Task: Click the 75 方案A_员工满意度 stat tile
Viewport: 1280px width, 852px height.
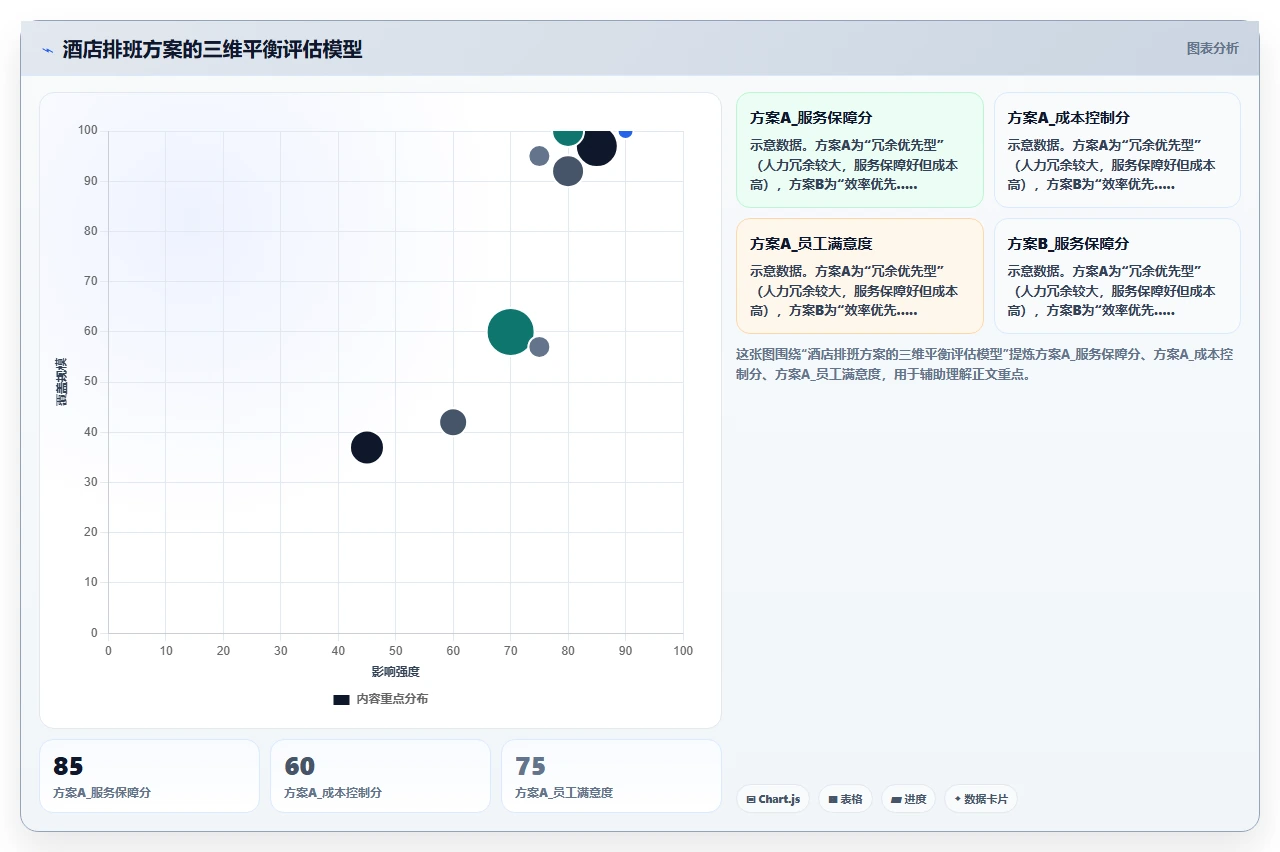Action: pos(611,776)
